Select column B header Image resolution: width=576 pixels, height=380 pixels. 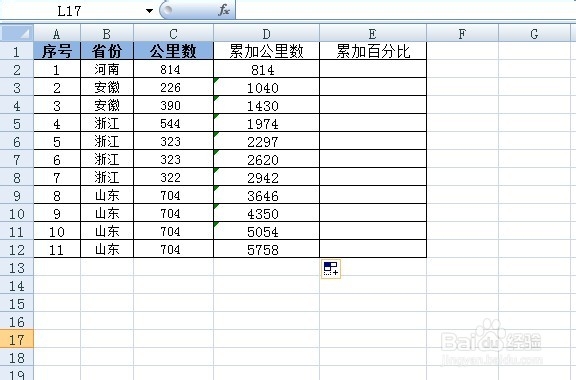point(107,33)
